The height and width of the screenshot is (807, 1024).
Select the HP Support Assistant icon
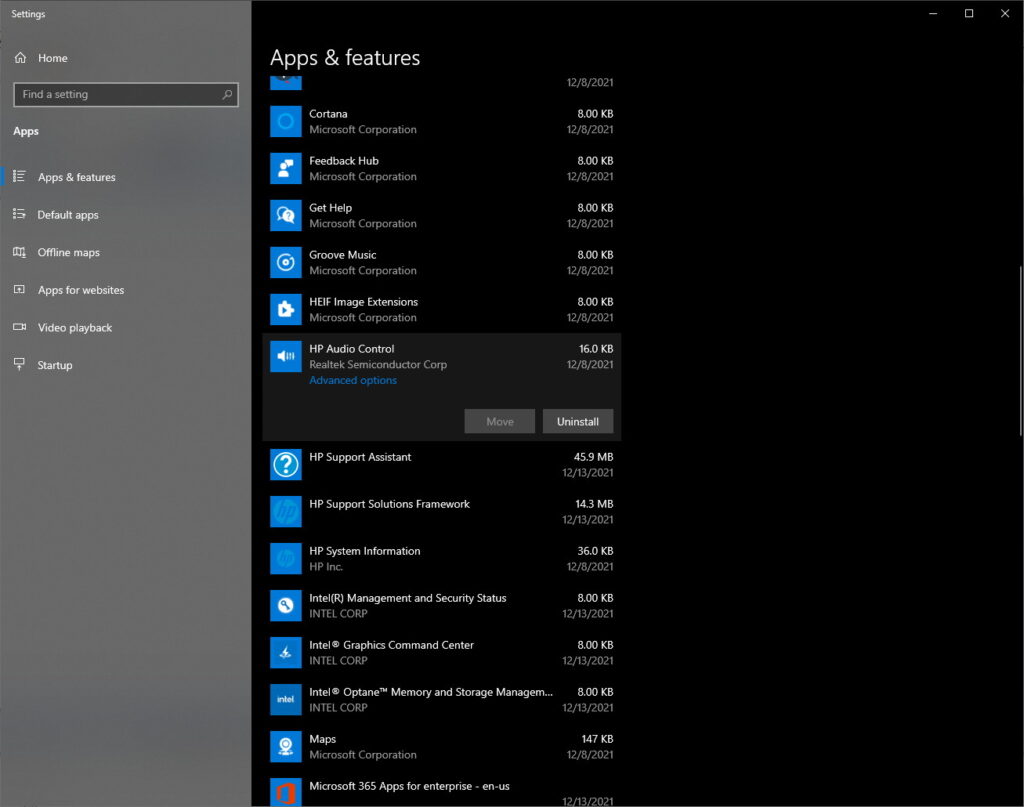pyautogui.click(x=286, y=464)
